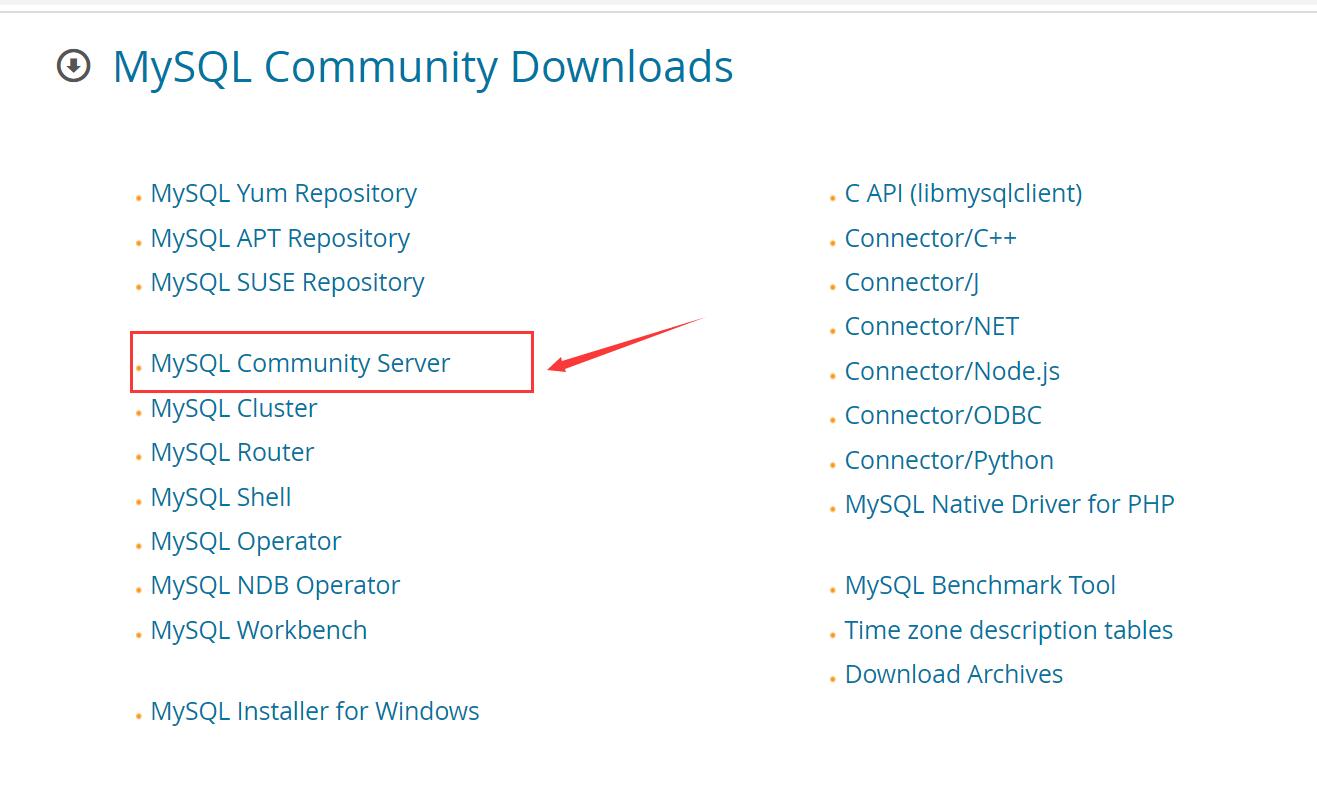Screen dimensions: 1317x803
Task: Visit the MySQL Benchmark Tool link
Action: pyautogui.click(x=980, y=585)
